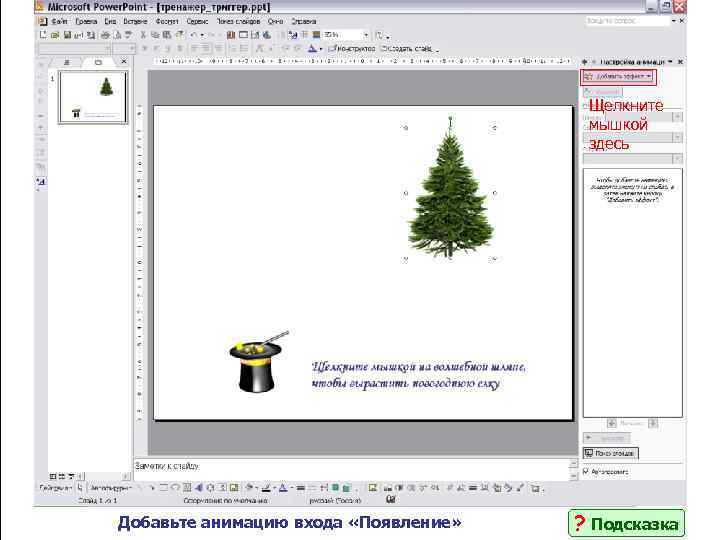Click the Format painter brush icon
Screen dimensions: 720x540
coord(179,35)
